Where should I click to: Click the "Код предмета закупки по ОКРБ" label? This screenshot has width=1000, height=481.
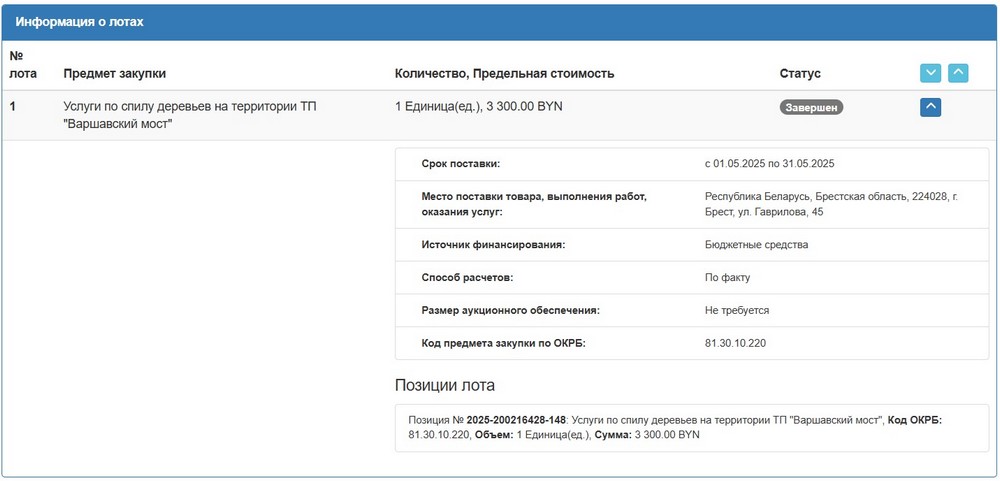click(503, 343)
